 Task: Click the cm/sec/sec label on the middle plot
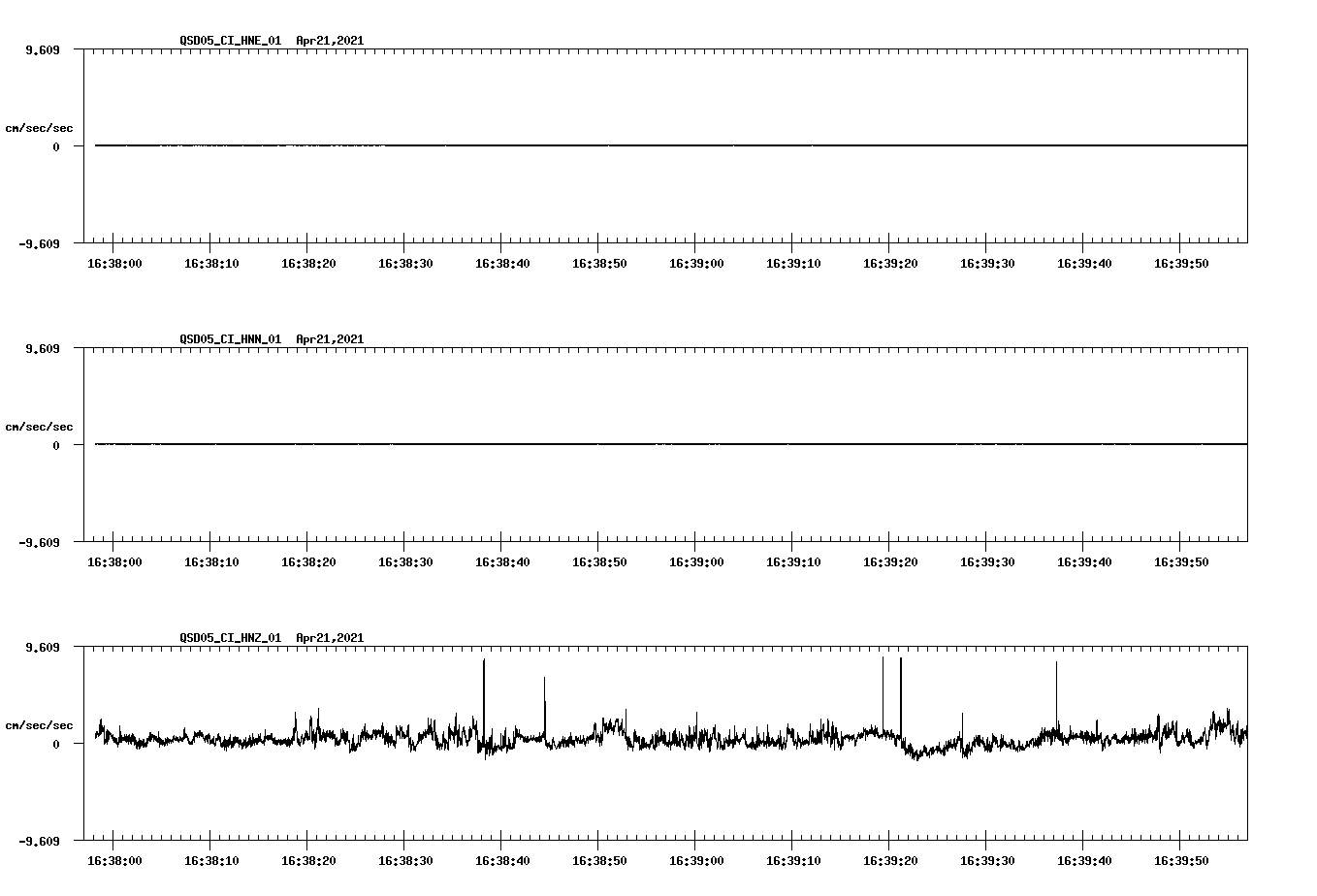40,426
